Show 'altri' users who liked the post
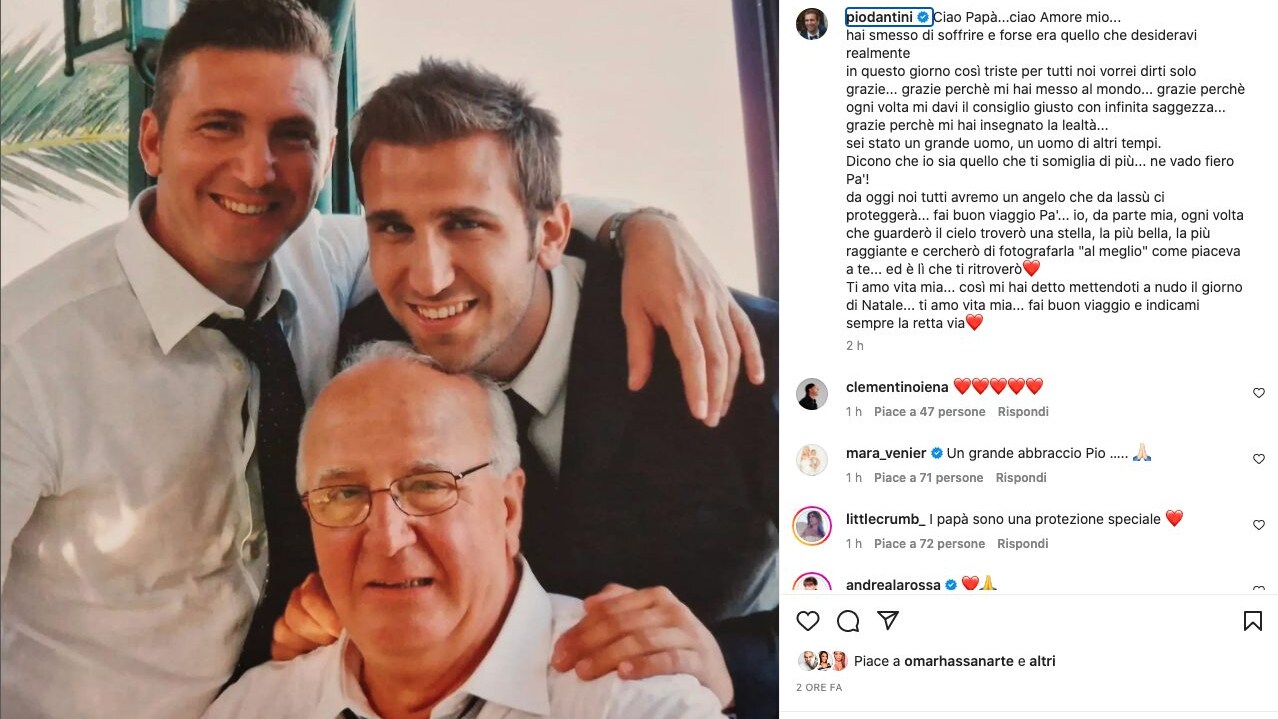Viewport: 1278px width, 719px height. pos(1042,661)
